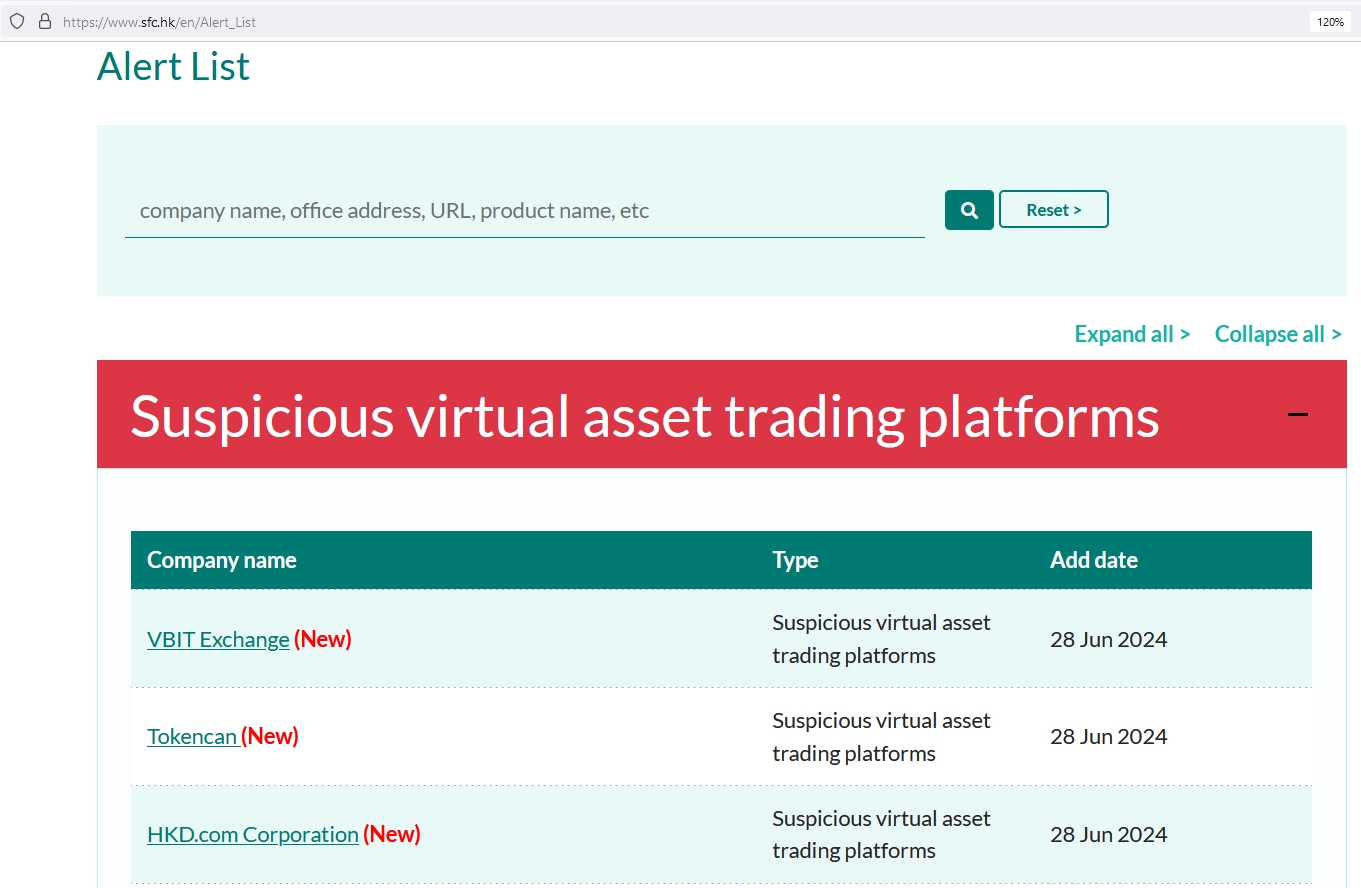Image resolution: width=1361 pixels, height=888 pixels.
Task: Focus the company name search field
Action: point(524,211)
